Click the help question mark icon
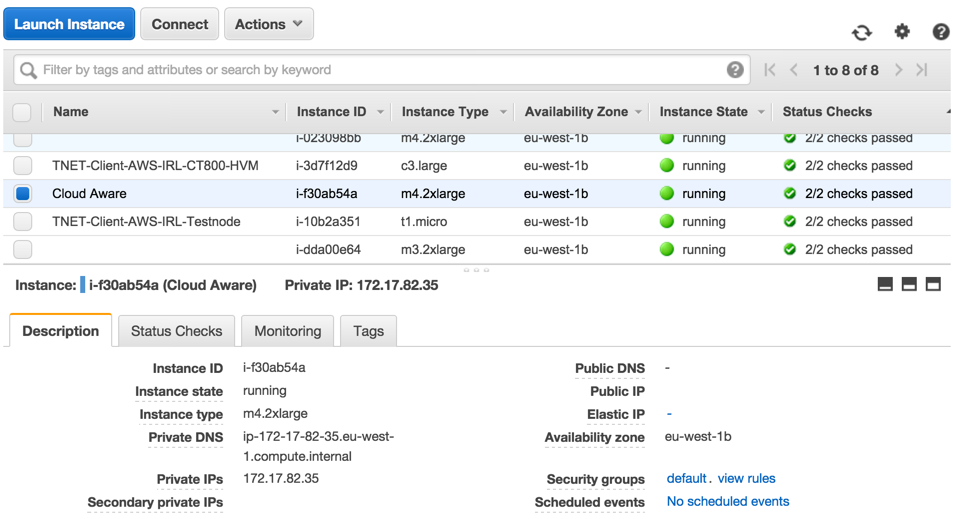 click(x=940, y=32)
